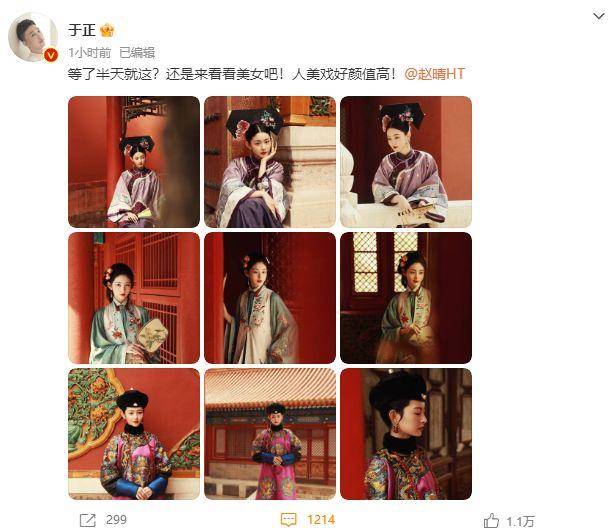Open last photo of woman's side profile
The height and width of the screenshot is (531, 609).
(x=406, y=434)
